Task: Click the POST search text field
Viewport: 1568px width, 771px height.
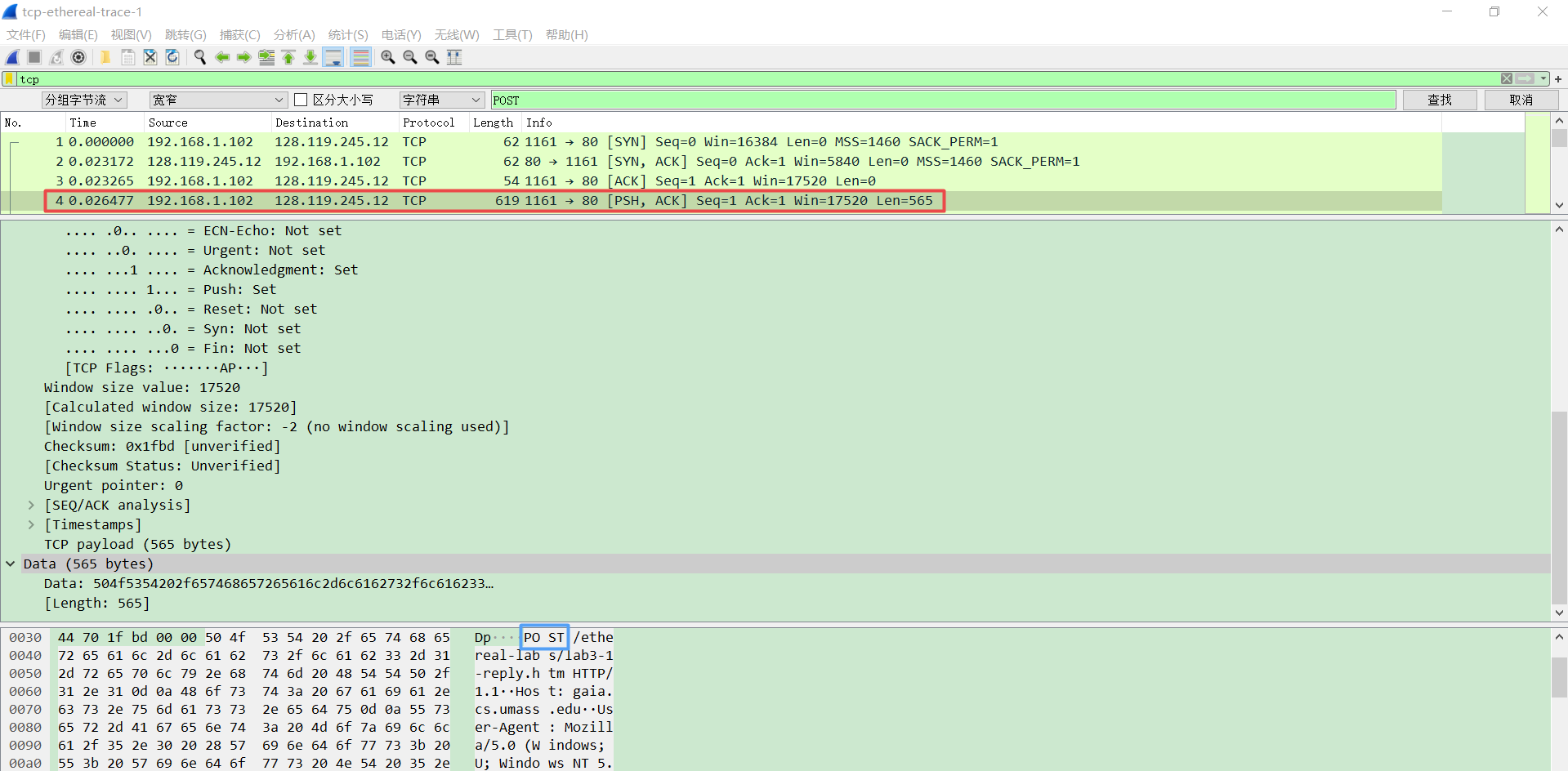Action: 943,100
